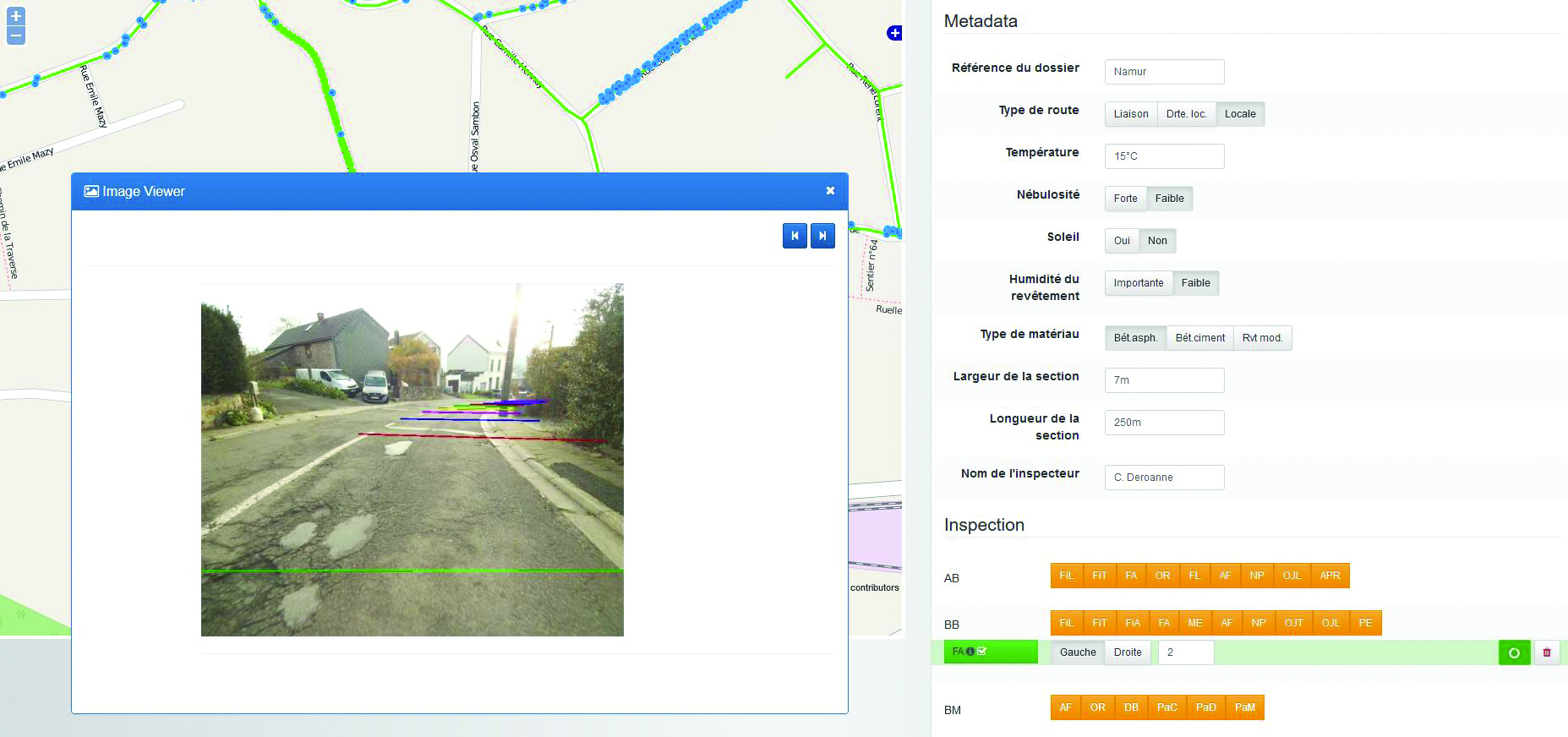Add PE defect in BB row
1568x737 pixels.
point(1366,623)
